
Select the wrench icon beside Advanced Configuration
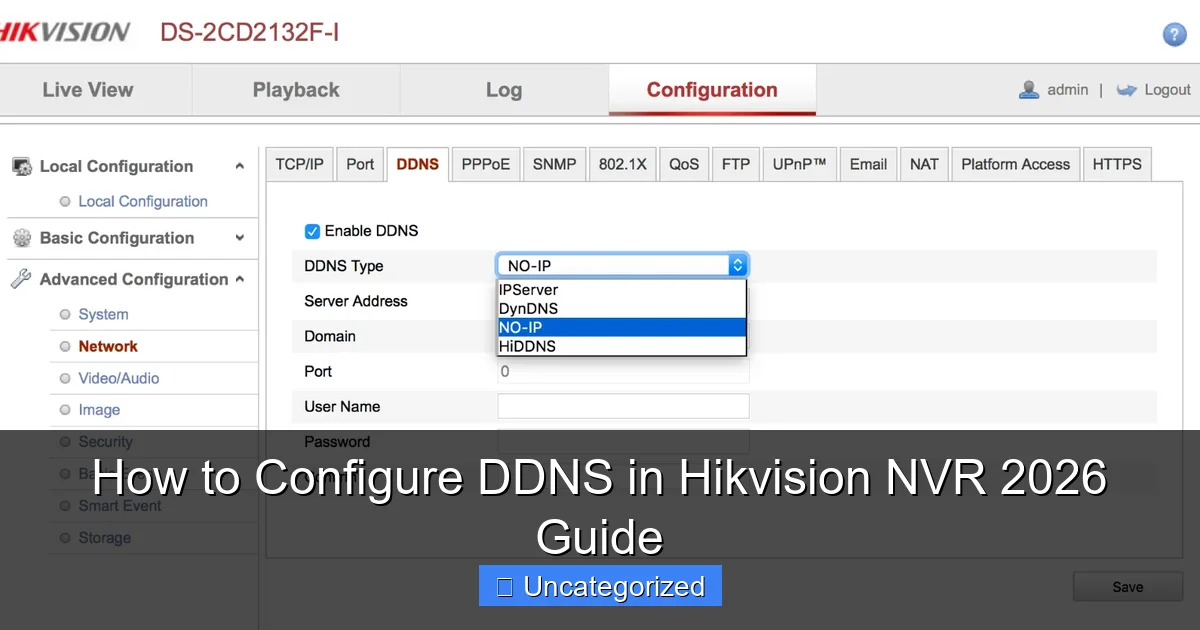21,279
